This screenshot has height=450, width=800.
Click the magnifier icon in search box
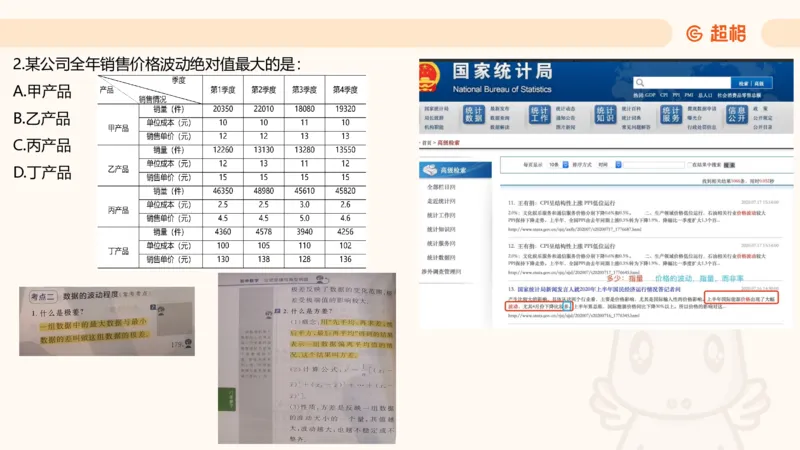tap(642, 84)
